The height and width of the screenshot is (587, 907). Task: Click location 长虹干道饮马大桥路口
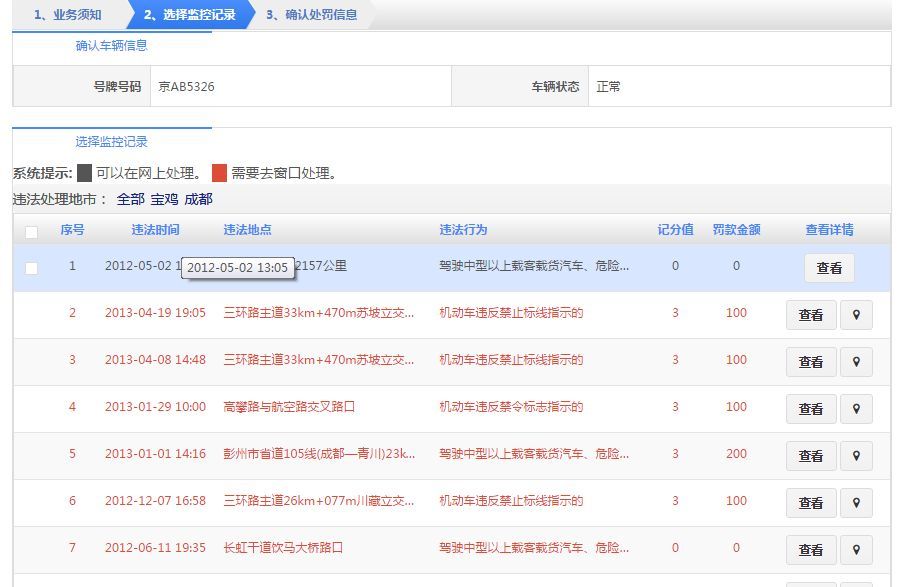[x=283, y=548]
